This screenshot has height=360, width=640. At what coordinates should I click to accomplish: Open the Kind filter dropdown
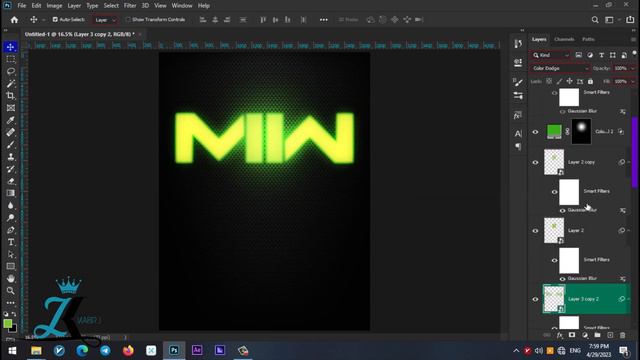tap(550, 55)
